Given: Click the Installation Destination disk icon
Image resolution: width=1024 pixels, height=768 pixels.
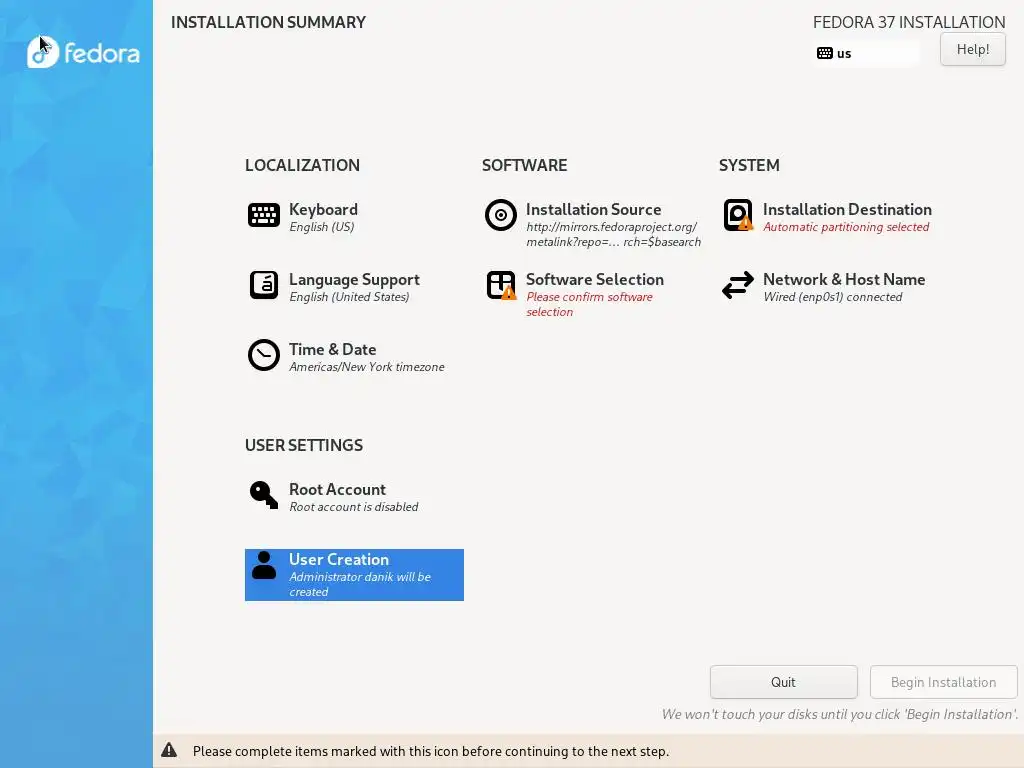Looking at the screenshot, I should (x=738, y=215).
